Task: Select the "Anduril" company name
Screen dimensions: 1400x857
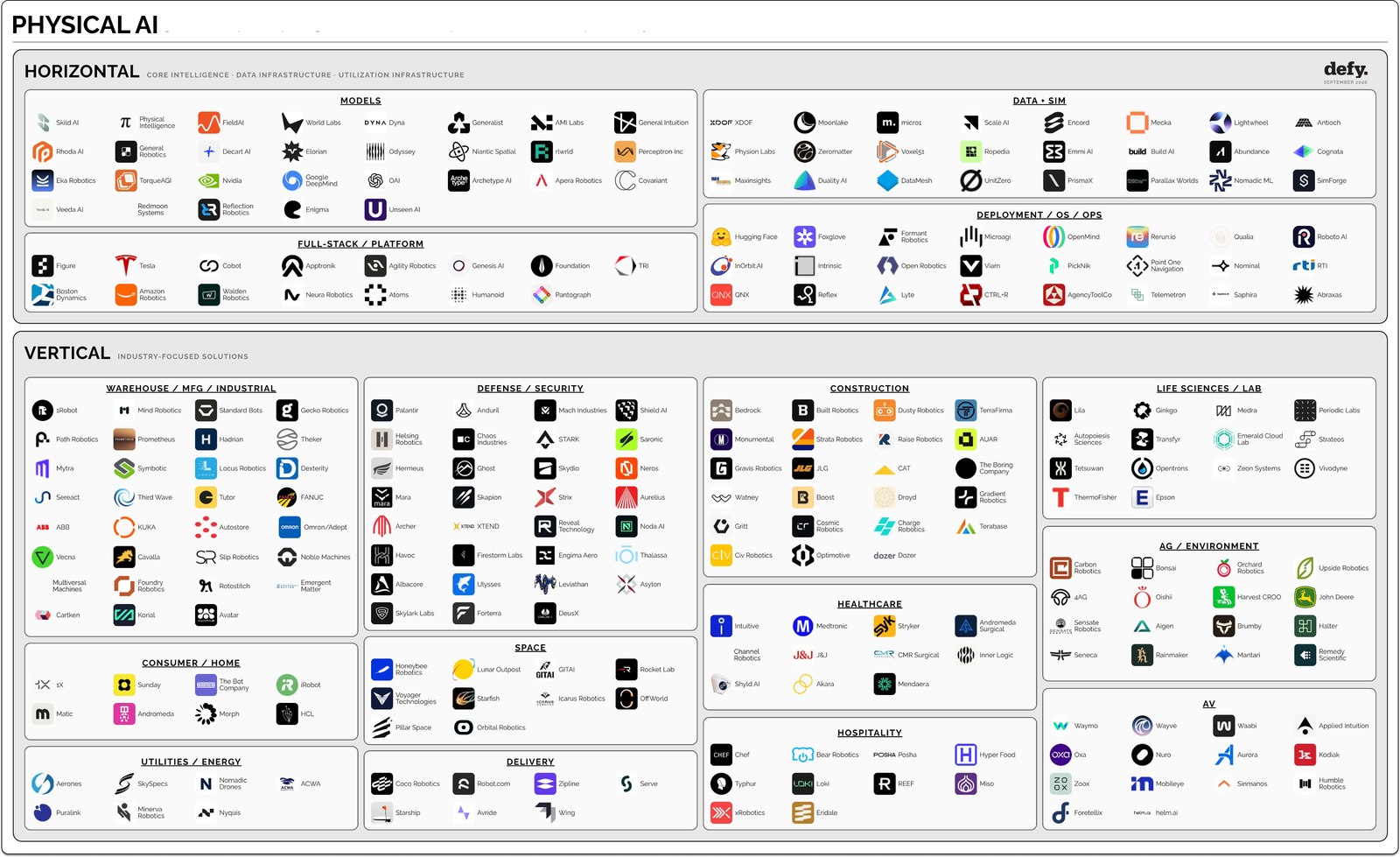Action: click(488, 411)
